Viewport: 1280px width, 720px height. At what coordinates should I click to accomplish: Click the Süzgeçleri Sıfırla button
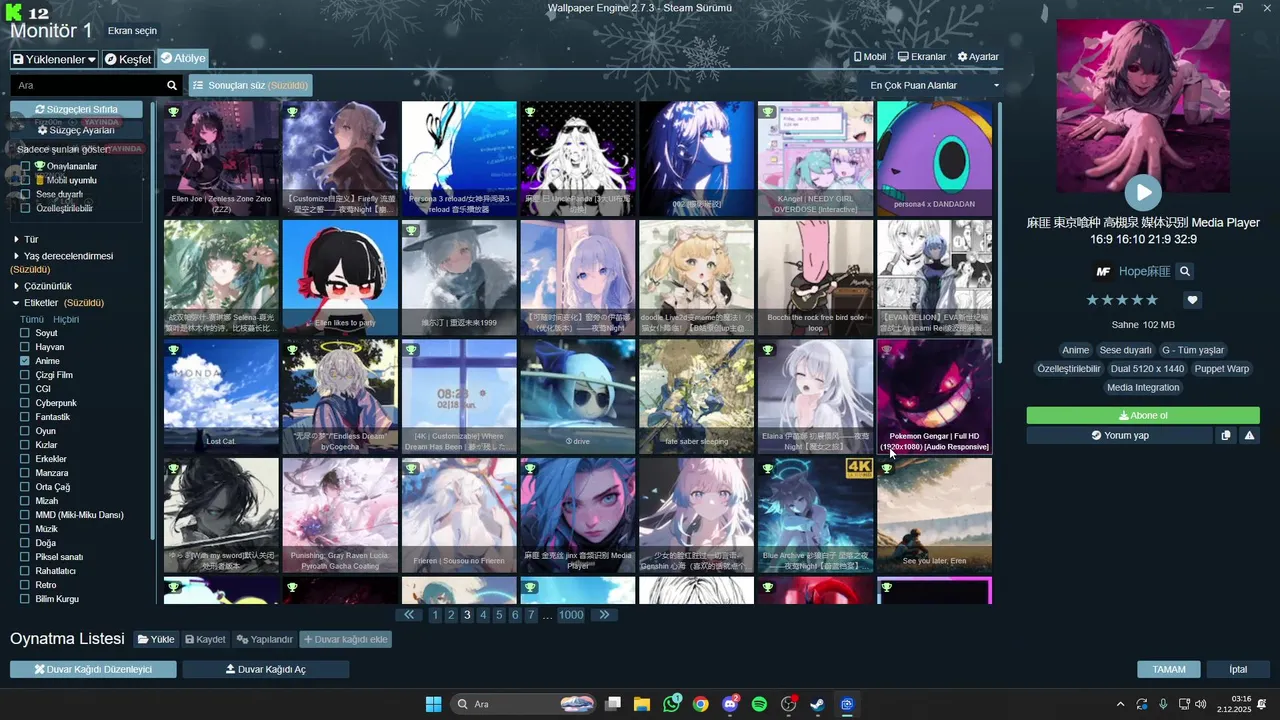point(76,109)
